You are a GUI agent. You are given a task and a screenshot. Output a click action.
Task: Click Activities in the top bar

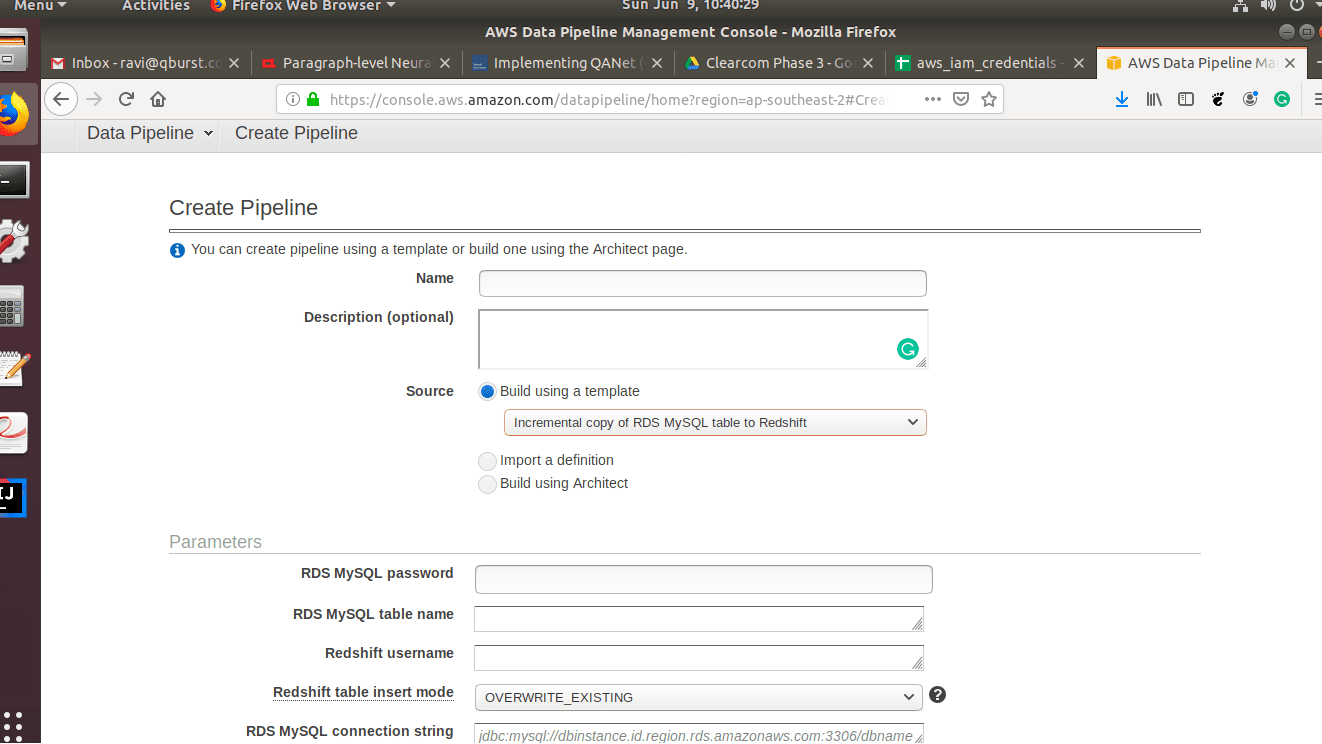coord(156,6)
